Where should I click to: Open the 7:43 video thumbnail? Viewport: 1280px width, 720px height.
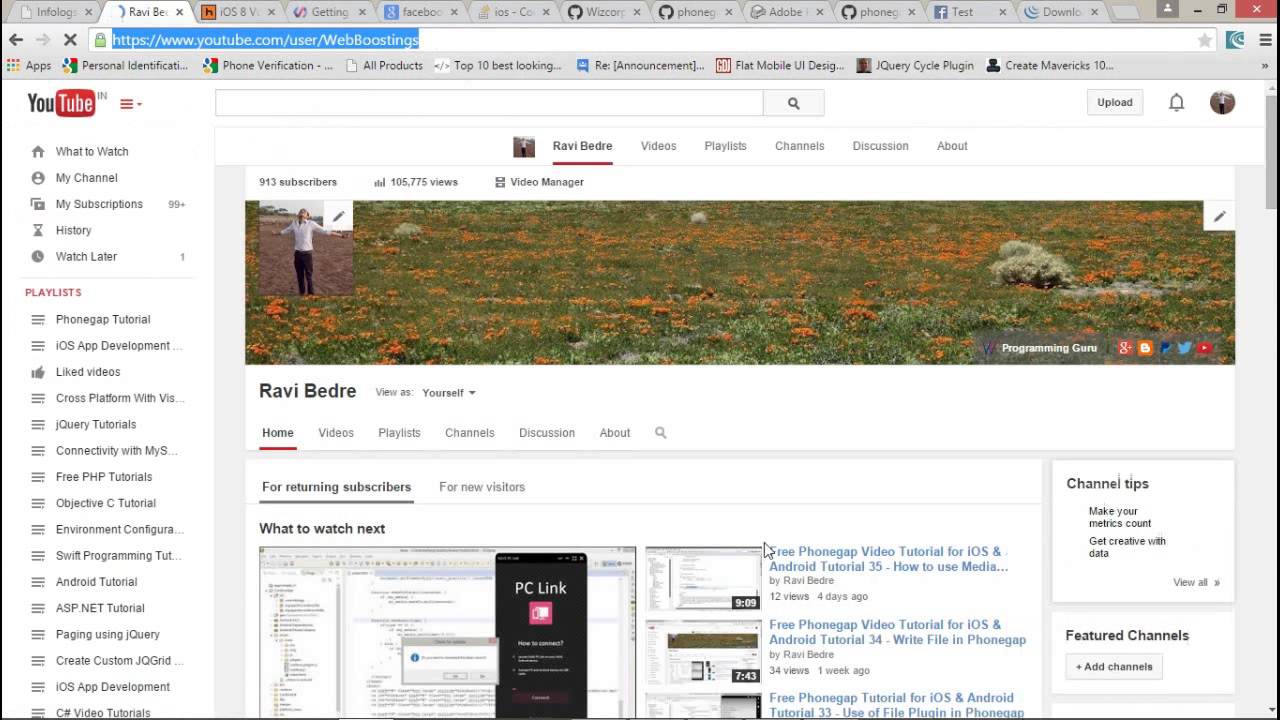(x=703, y=652)
